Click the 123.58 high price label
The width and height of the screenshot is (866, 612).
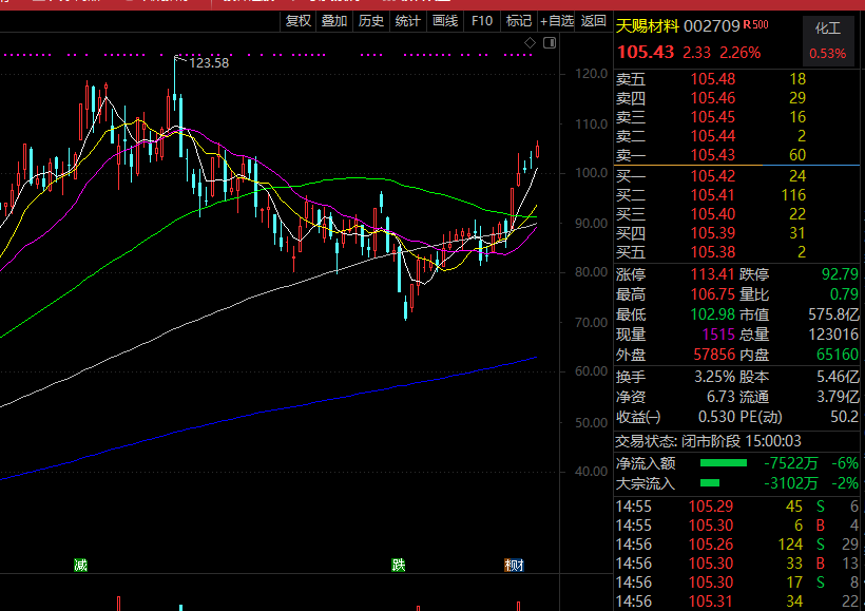[x=209, y=63]
